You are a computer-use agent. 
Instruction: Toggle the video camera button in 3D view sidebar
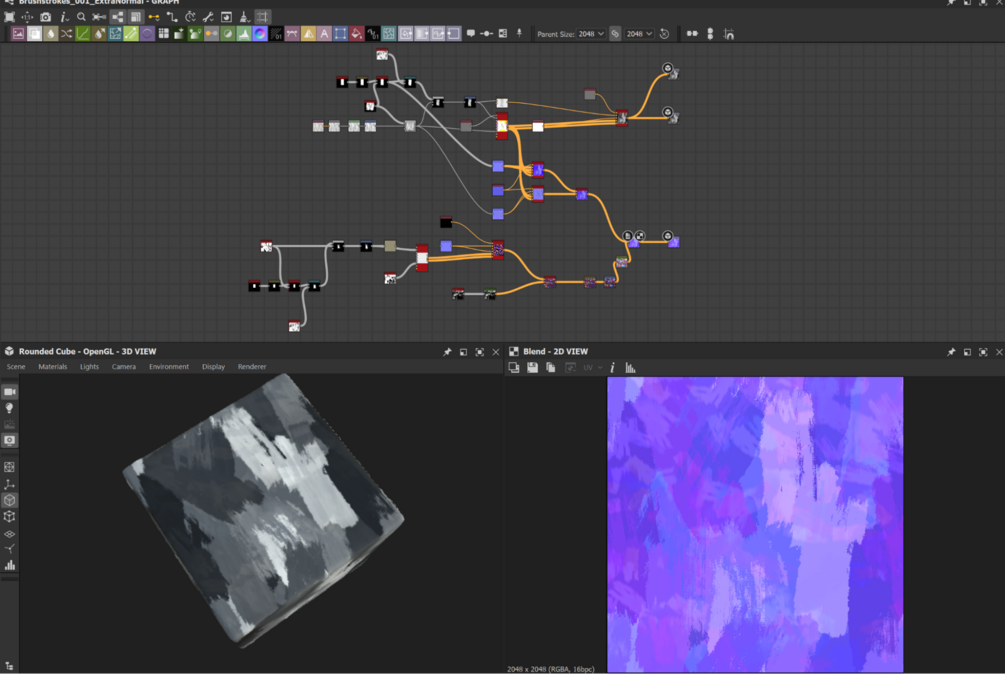(10, 391)
